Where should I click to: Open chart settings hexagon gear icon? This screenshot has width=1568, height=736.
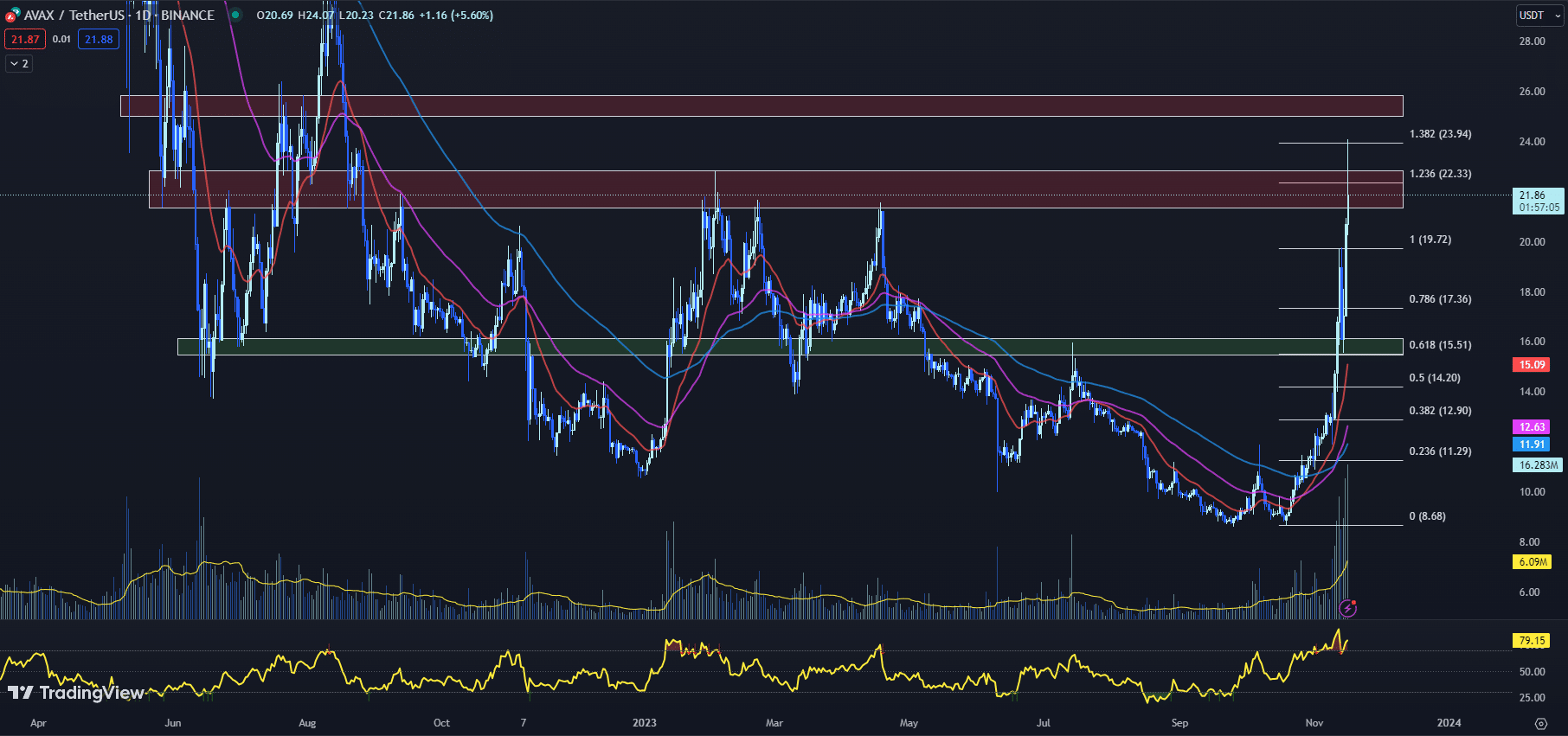click(x=1540, y=723)
